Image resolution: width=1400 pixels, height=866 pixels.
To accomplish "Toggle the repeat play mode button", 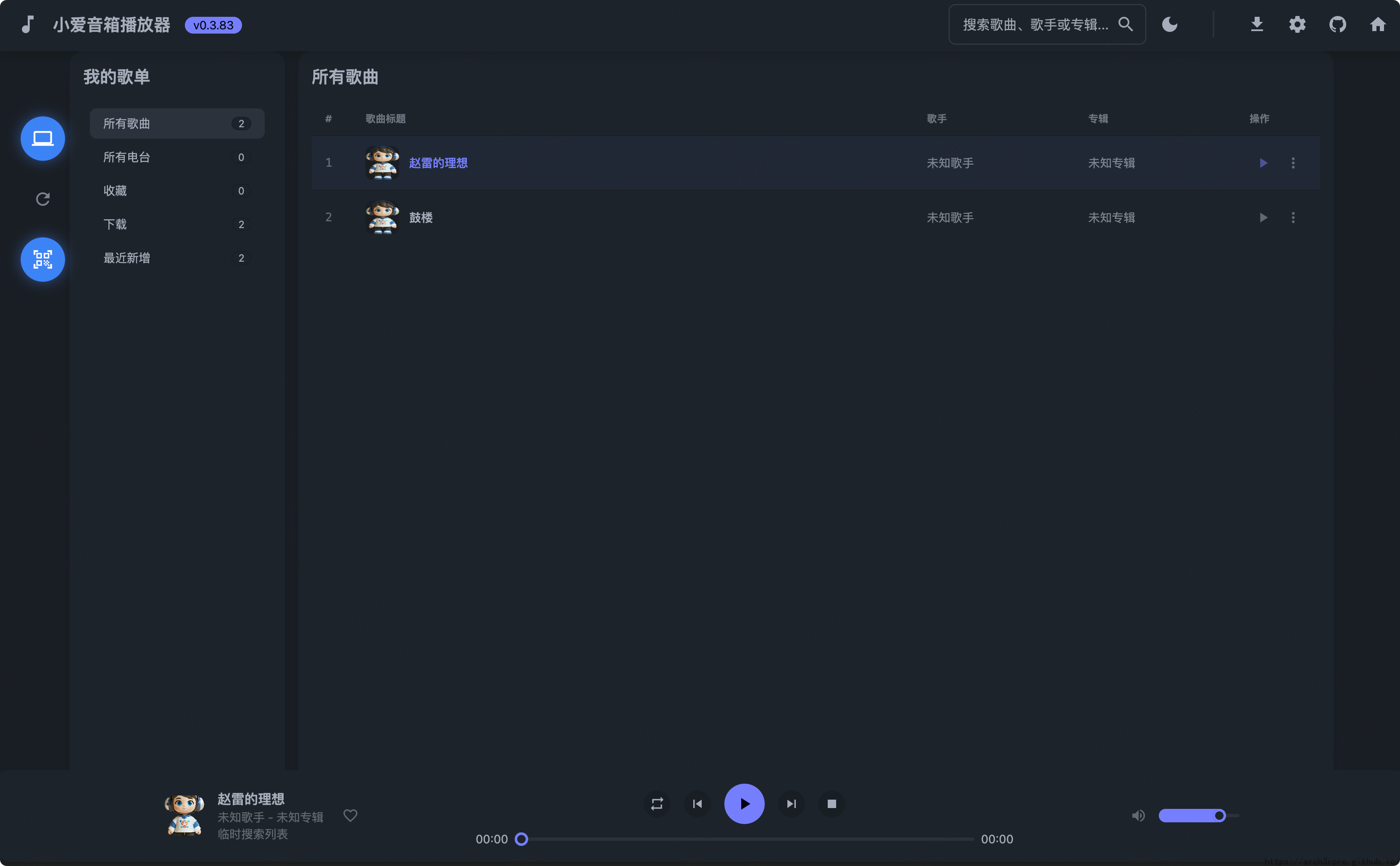I will click(656, 803).
